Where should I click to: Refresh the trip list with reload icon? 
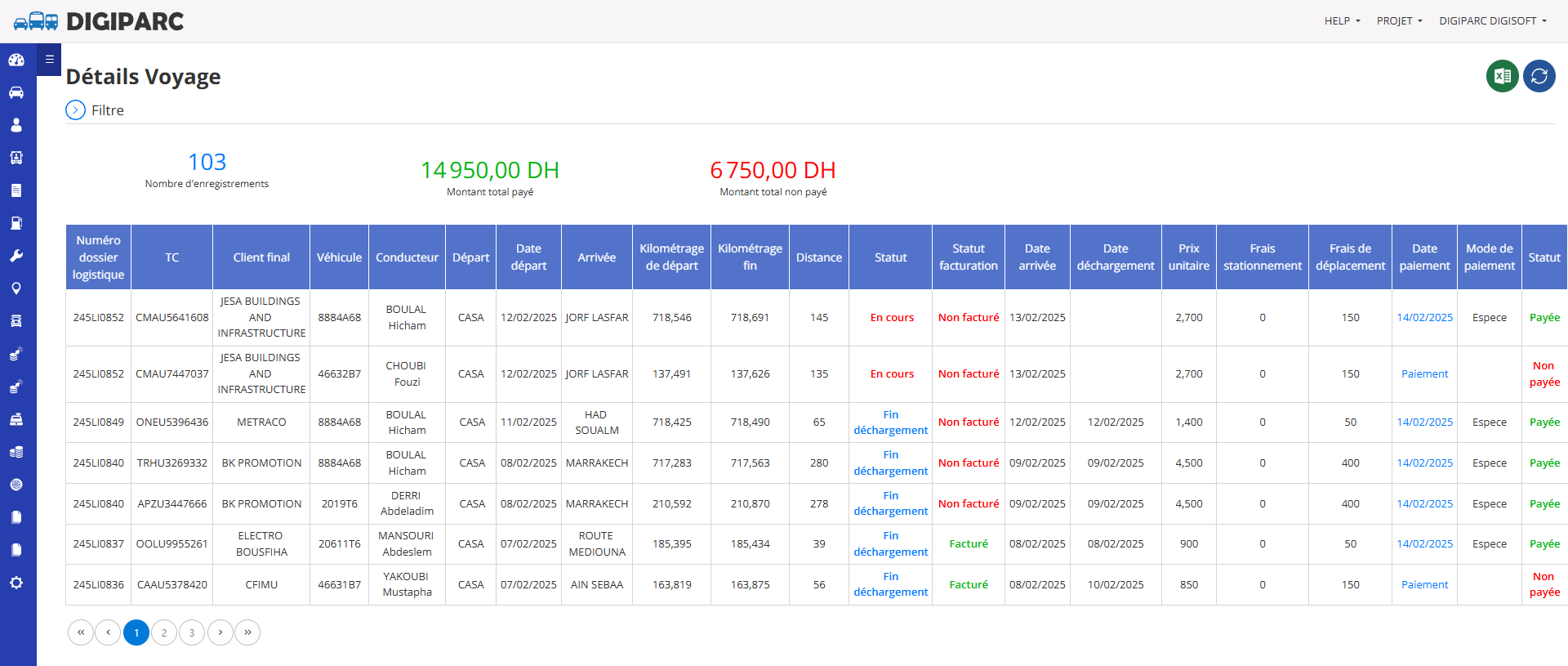coord(1539,76)
